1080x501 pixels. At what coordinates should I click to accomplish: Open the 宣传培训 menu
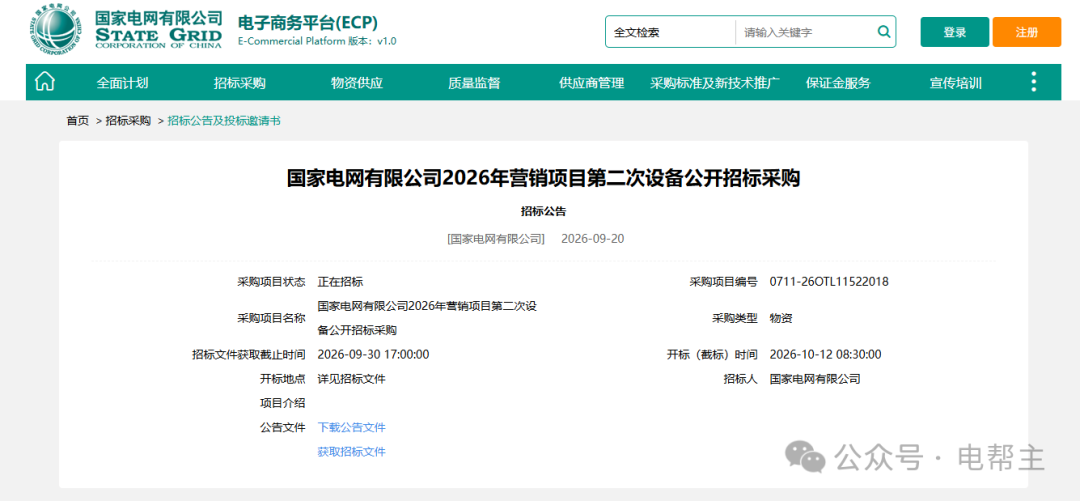[x=956, y=83]
